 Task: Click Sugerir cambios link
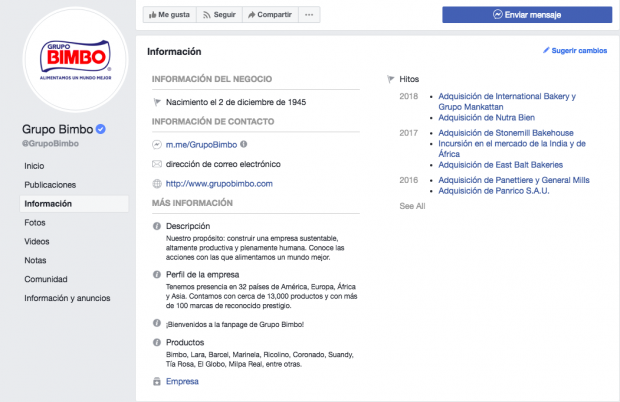[x=575, y=51]
